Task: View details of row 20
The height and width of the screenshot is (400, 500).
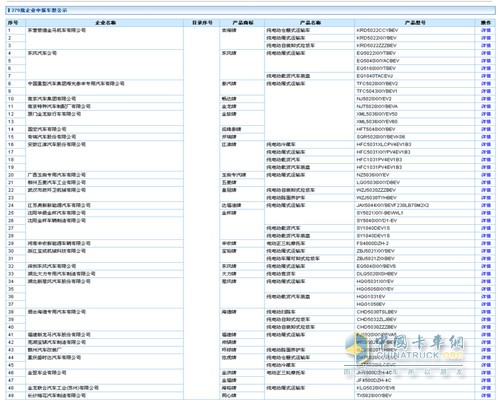Action: [x=486, y=175]
